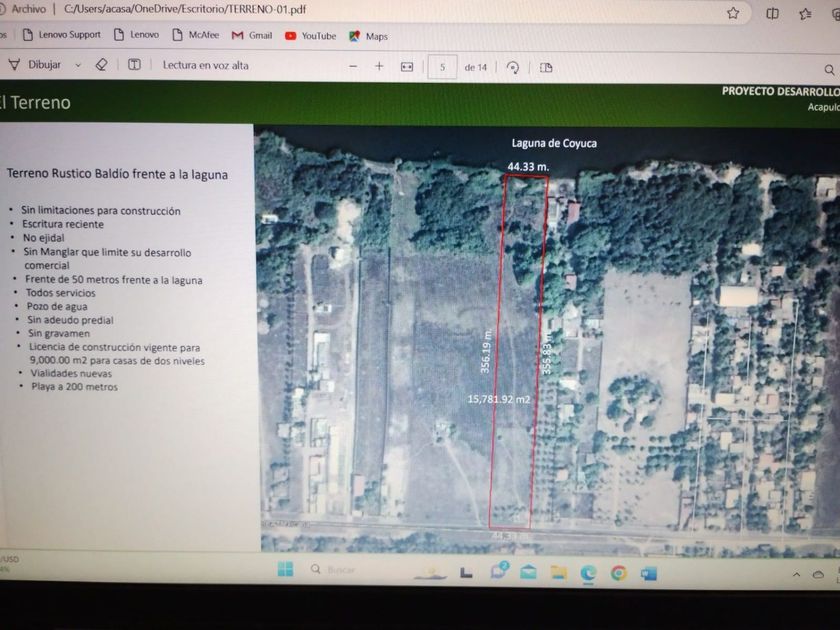Open the Favorites list icon in the browser toolbar
The image size is (840, 630).
pyautogui.click(x=805, y=13)
